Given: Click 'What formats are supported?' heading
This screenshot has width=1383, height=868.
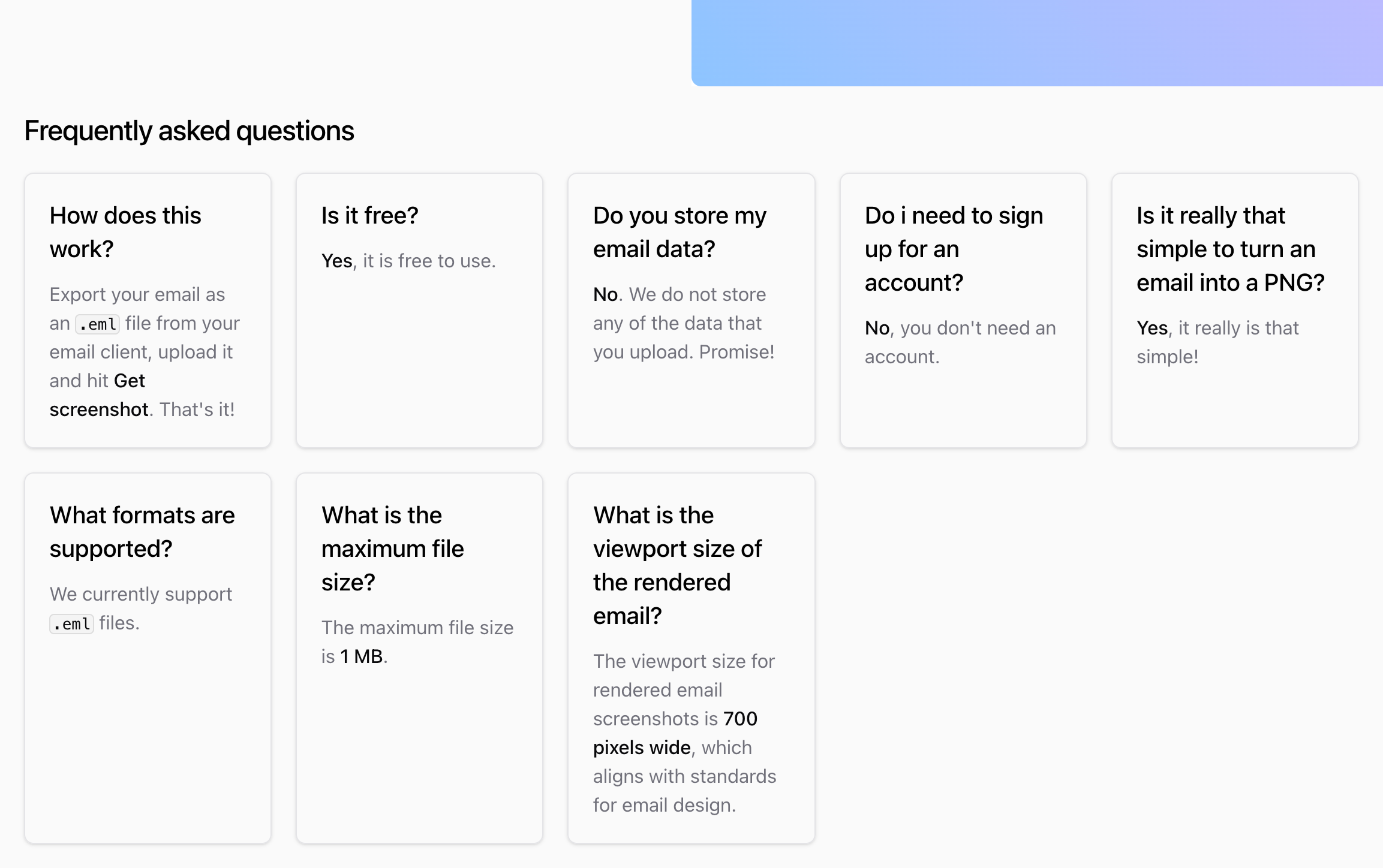Looking at the screenshot, I should [x=142, y=532].
